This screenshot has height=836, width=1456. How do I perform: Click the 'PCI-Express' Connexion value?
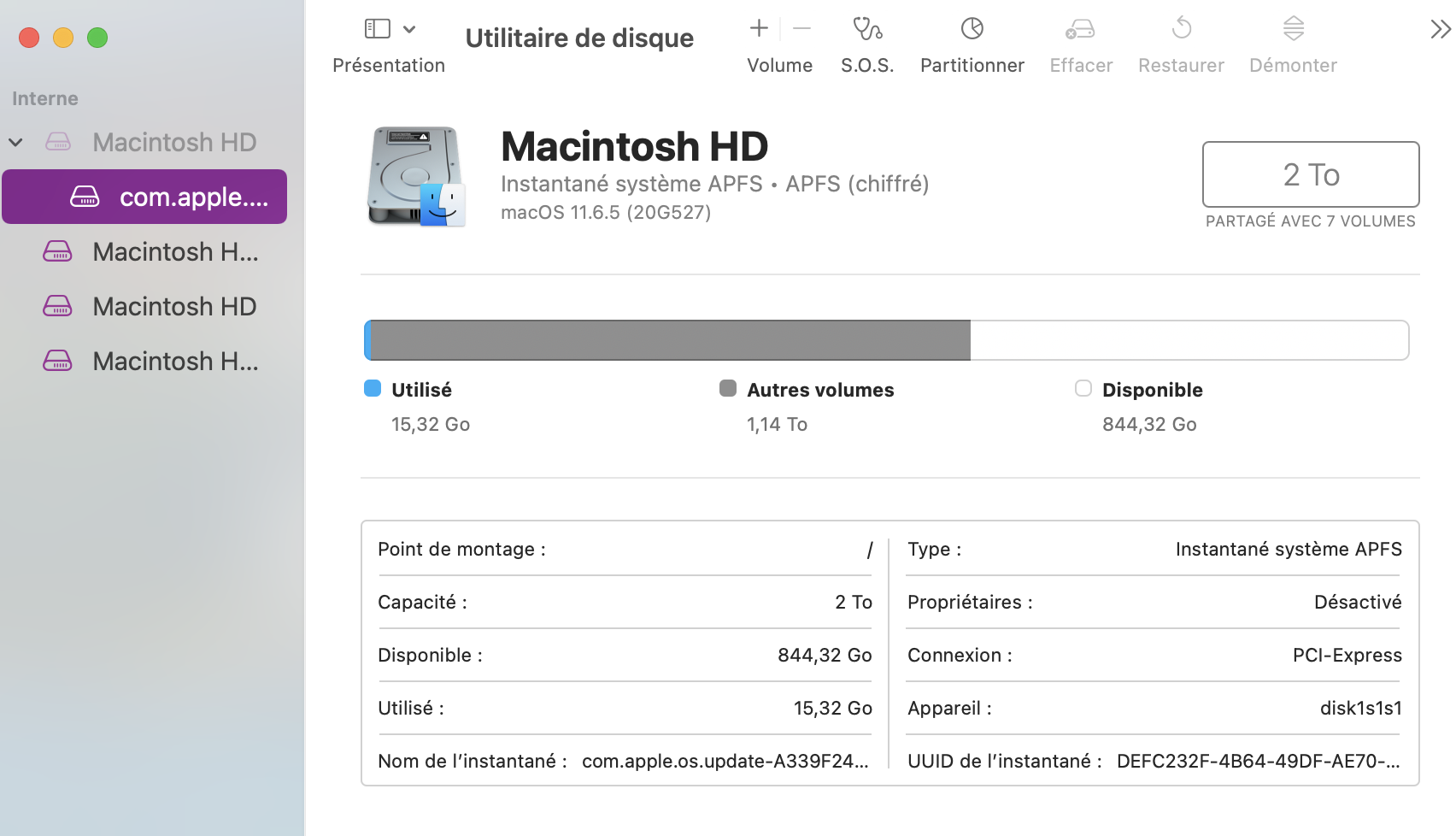(x=1347, y=655)
